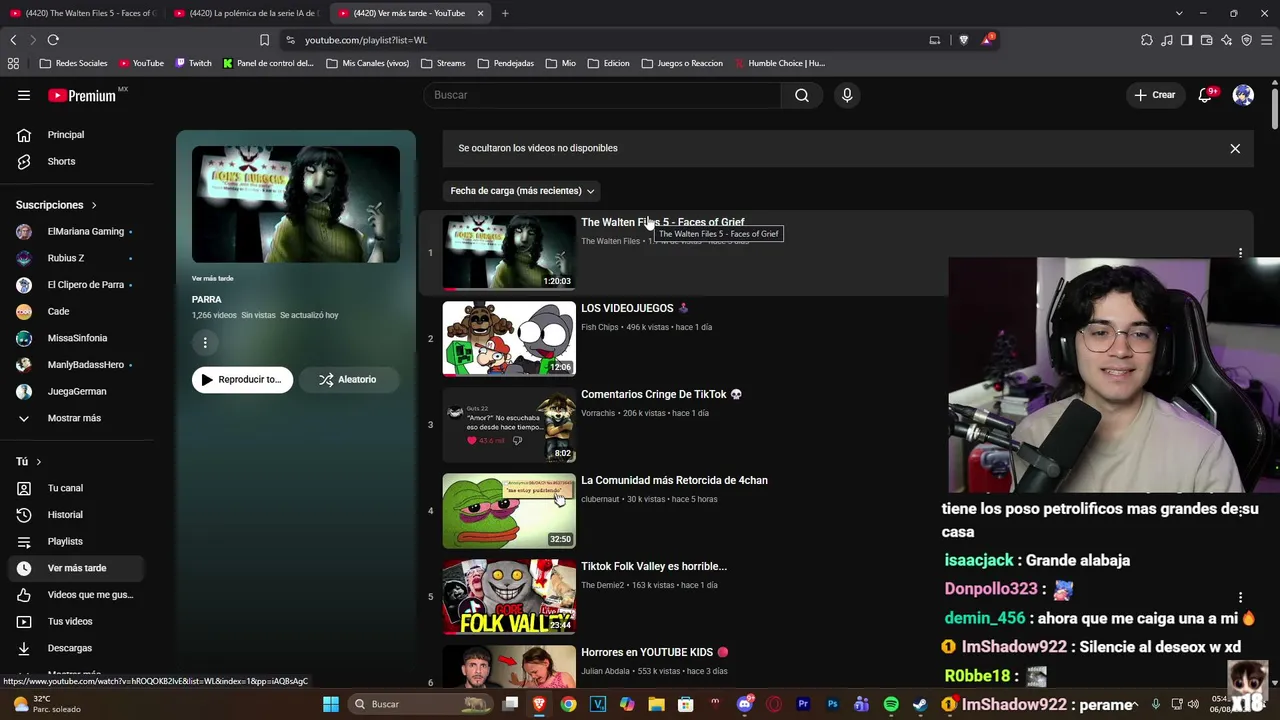Click the Crear button

point(1154,95)
